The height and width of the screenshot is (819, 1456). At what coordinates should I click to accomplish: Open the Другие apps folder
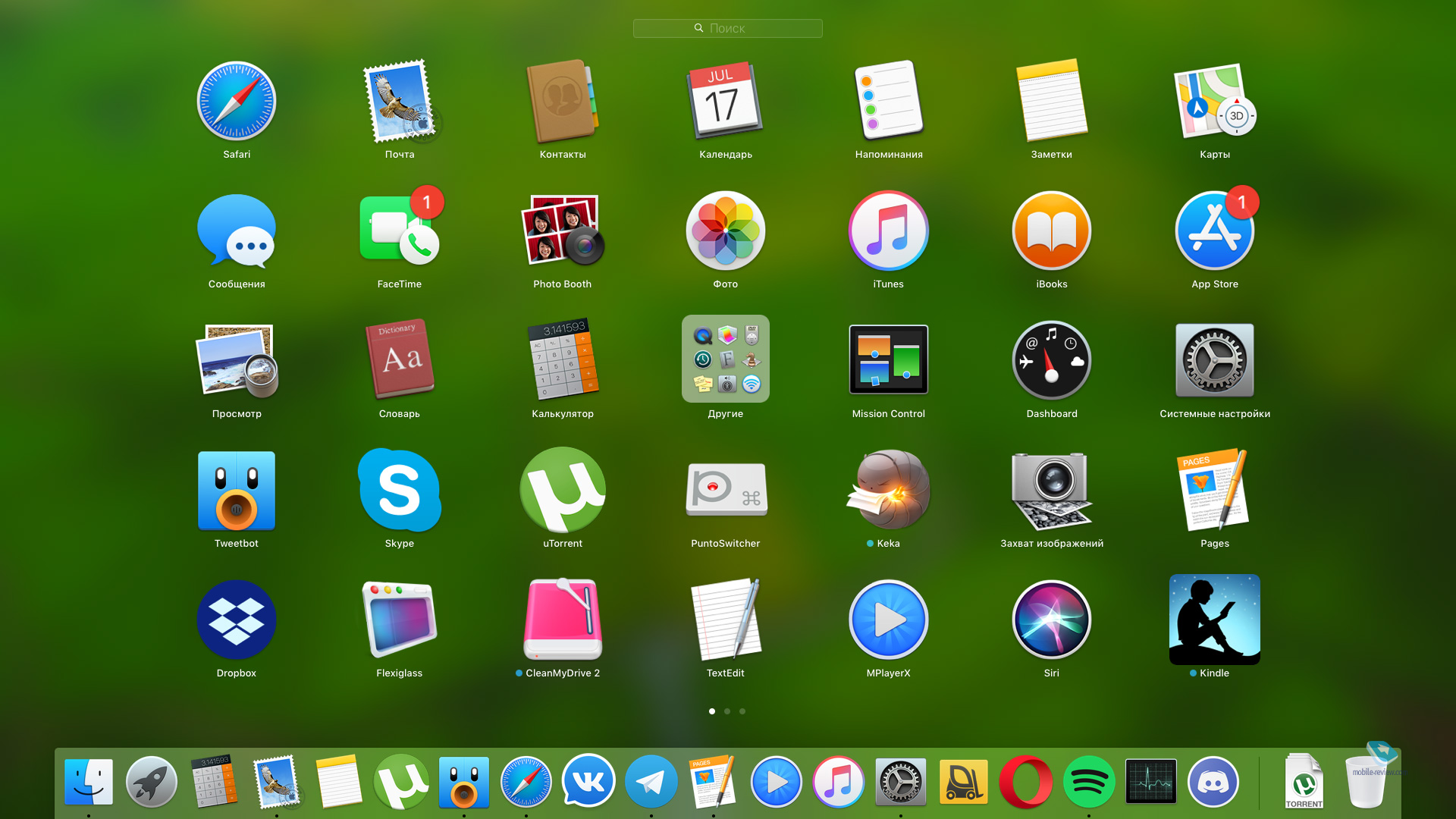[726, 359]
